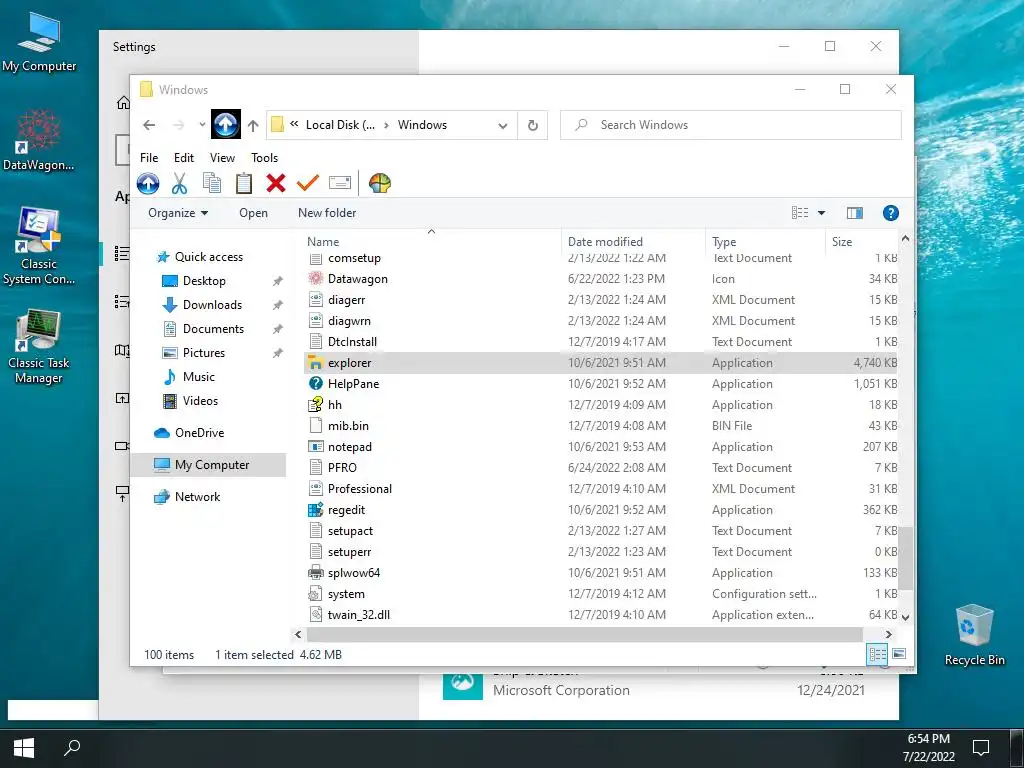The height and width of the screenshot is (768, 1024).
Task: Open the regedit application icon
Action: (315, 510)
